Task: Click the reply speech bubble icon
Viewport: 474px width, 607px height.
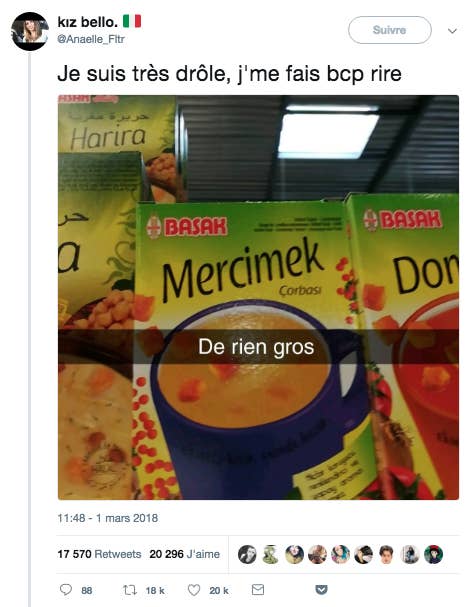Action: point(66,590)
